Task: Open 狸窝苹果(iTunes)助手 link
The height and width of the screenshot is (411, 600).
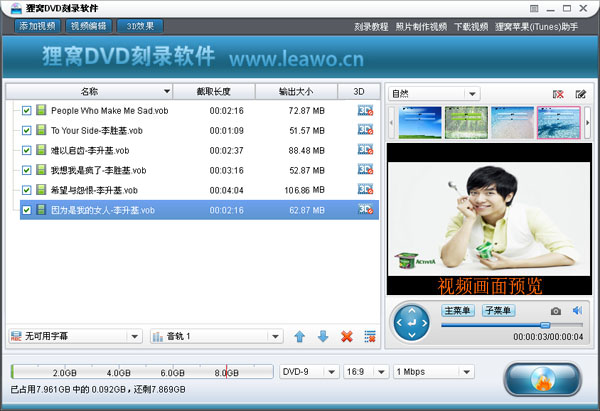Action: (536, 27)
